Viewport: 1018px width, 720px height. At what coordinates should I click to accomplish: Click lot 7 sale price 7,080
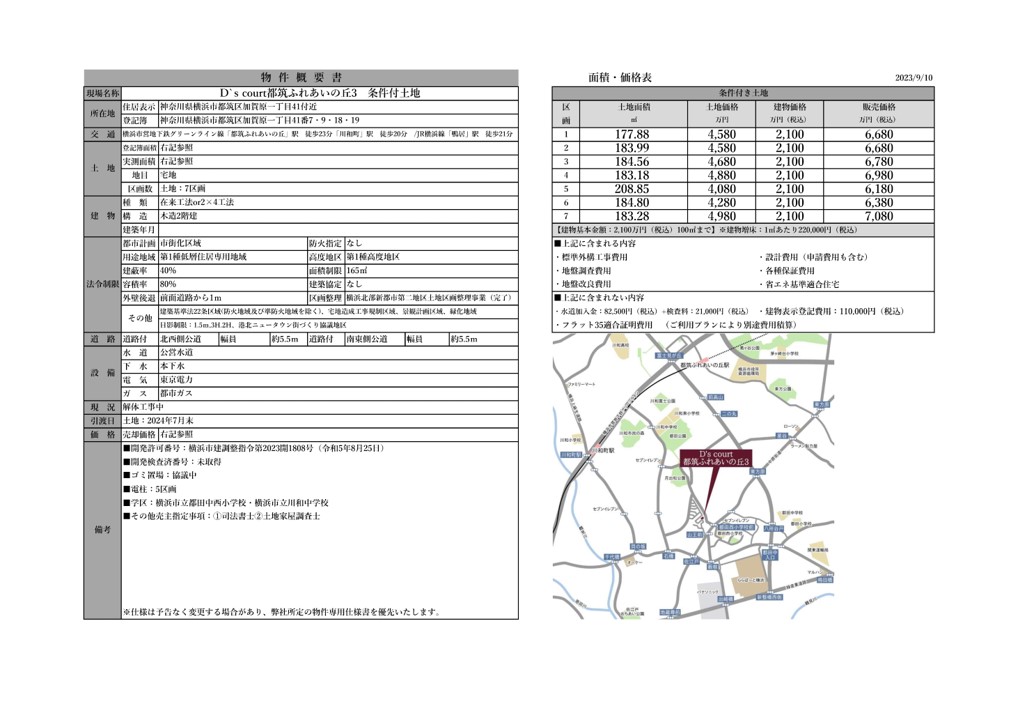(x=877, y=216)
